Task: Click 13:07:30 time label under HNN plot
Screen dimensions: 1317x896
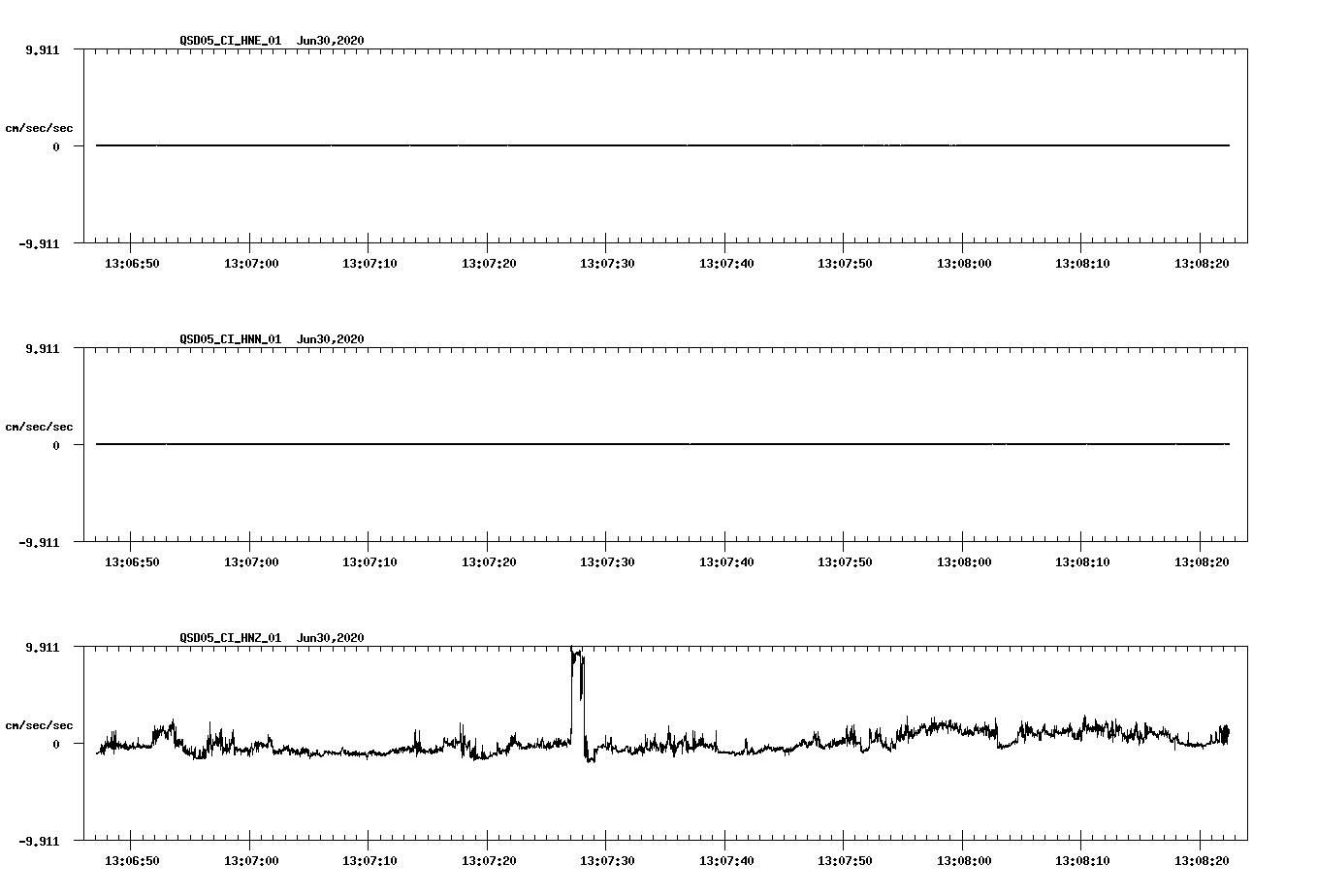Action: coord(607,562)
